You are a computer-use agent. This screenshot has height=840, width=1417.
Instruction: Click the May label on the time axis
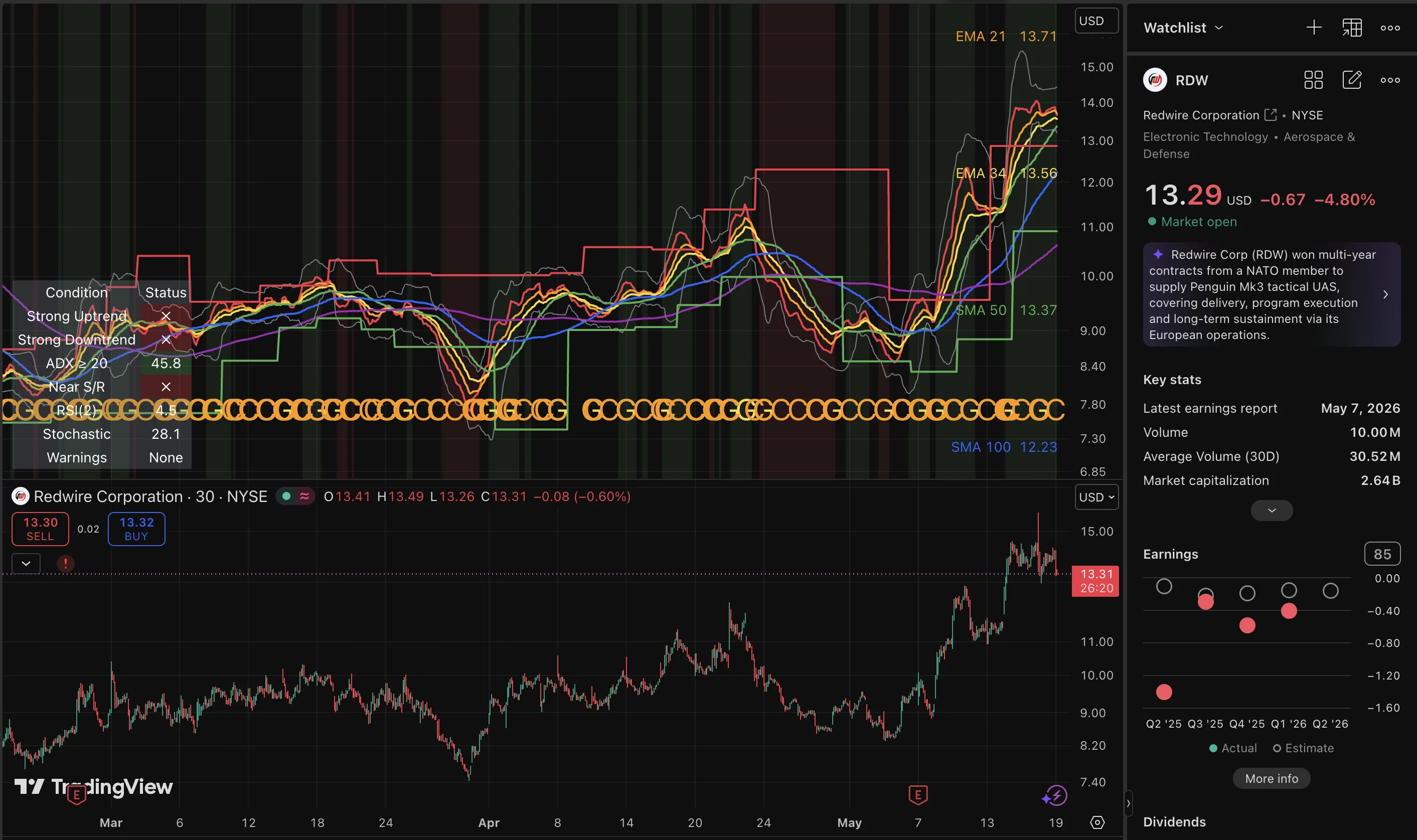pos(849,822)
